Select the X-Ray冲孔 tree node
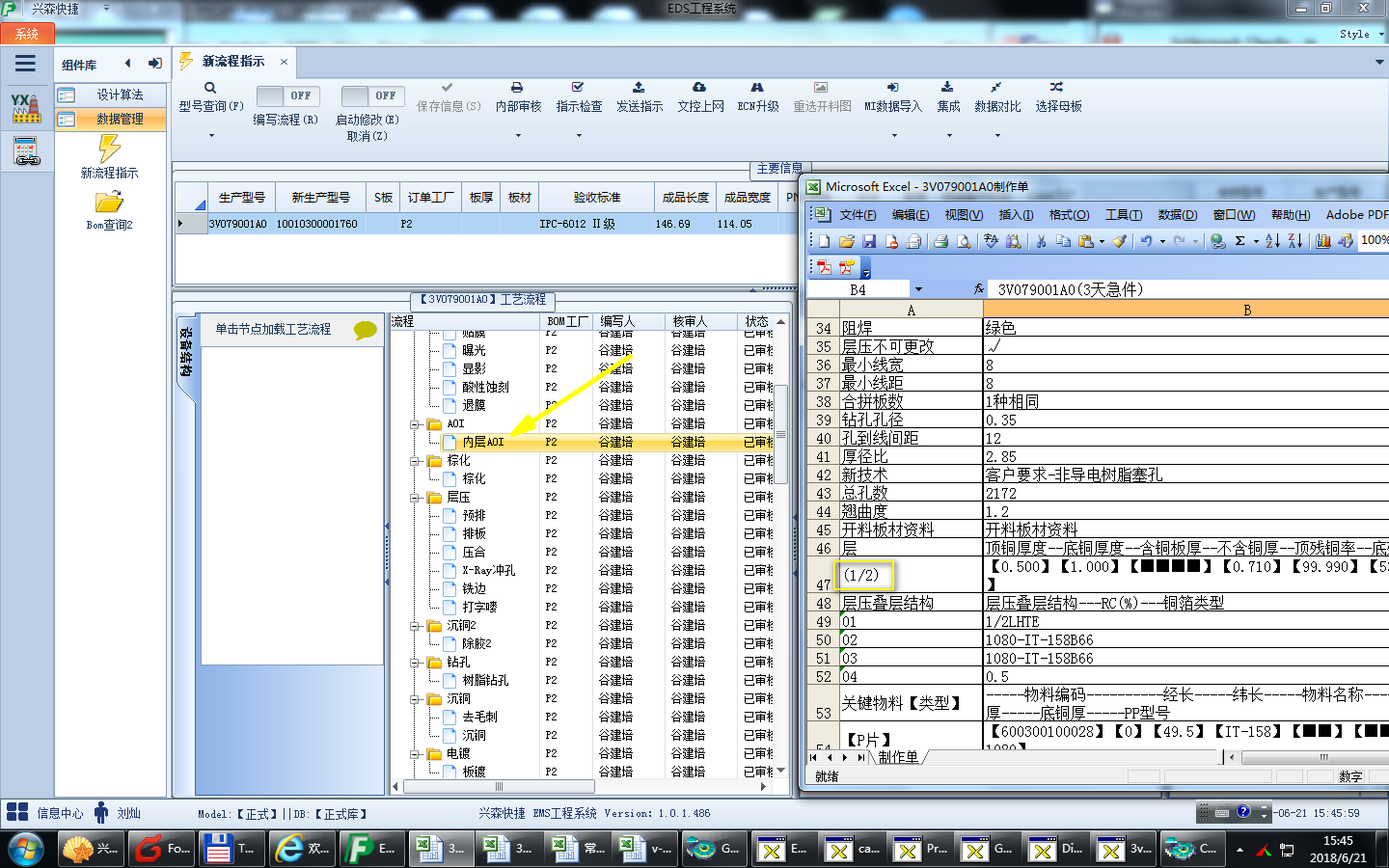This screenshot has height=868, width=1389. [x=488, y=570]
